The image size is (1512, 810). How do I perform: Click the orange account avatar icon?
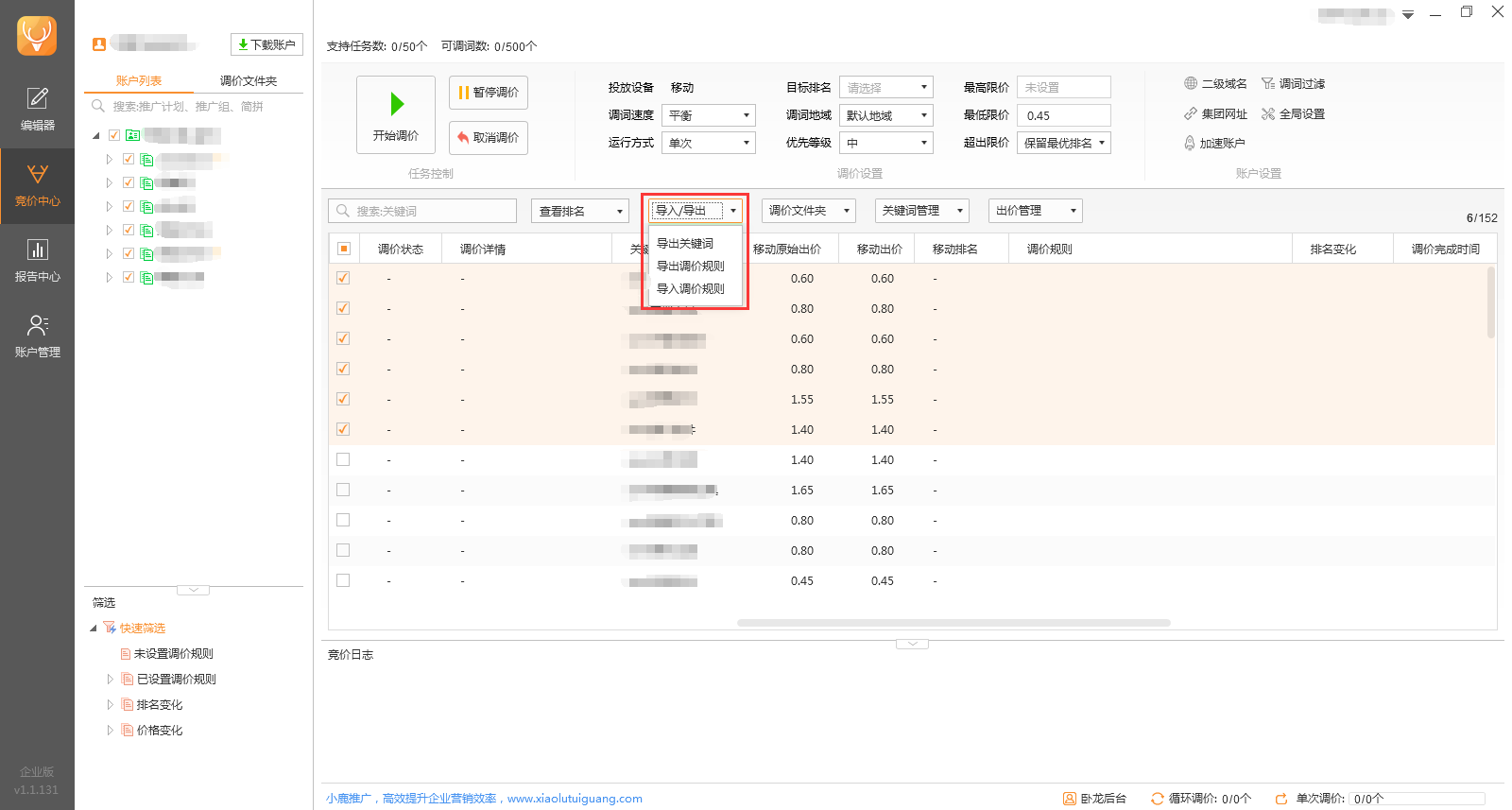point(99,43)
